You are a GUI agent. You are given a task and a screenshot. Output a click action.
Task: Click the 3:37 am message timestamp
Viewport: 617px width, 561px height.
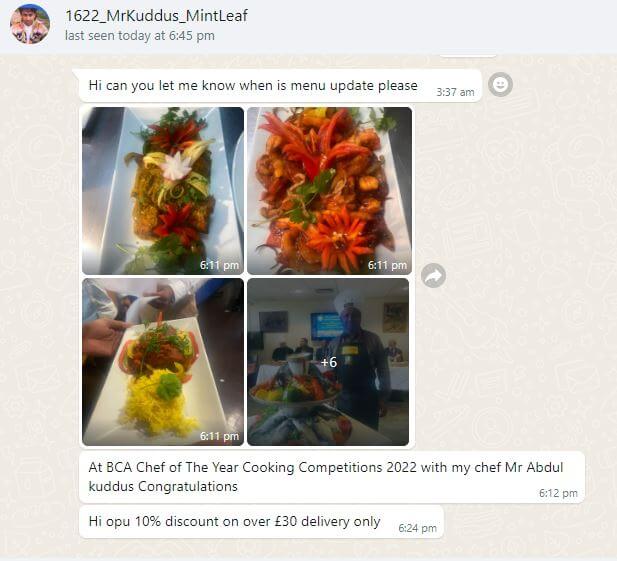[x=455, y=92]
